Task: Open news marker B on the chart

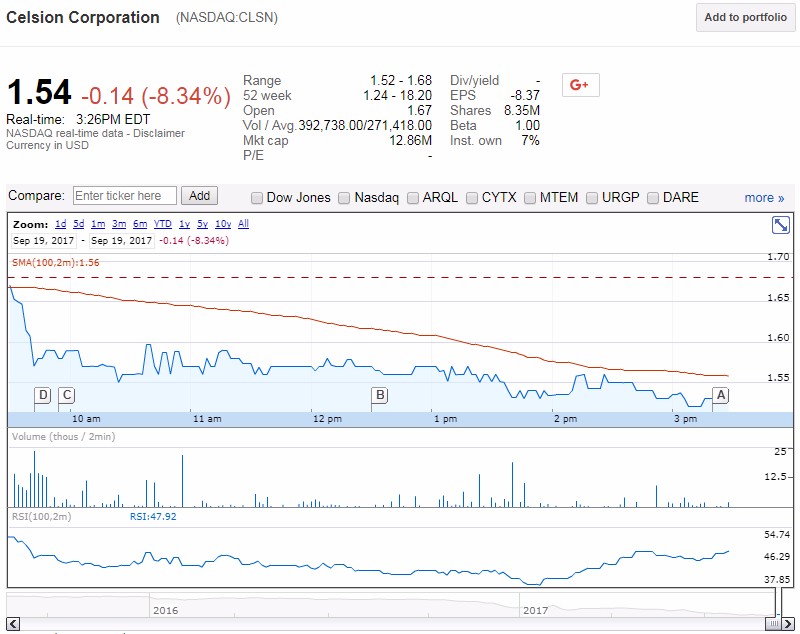Action: [380, 395]
